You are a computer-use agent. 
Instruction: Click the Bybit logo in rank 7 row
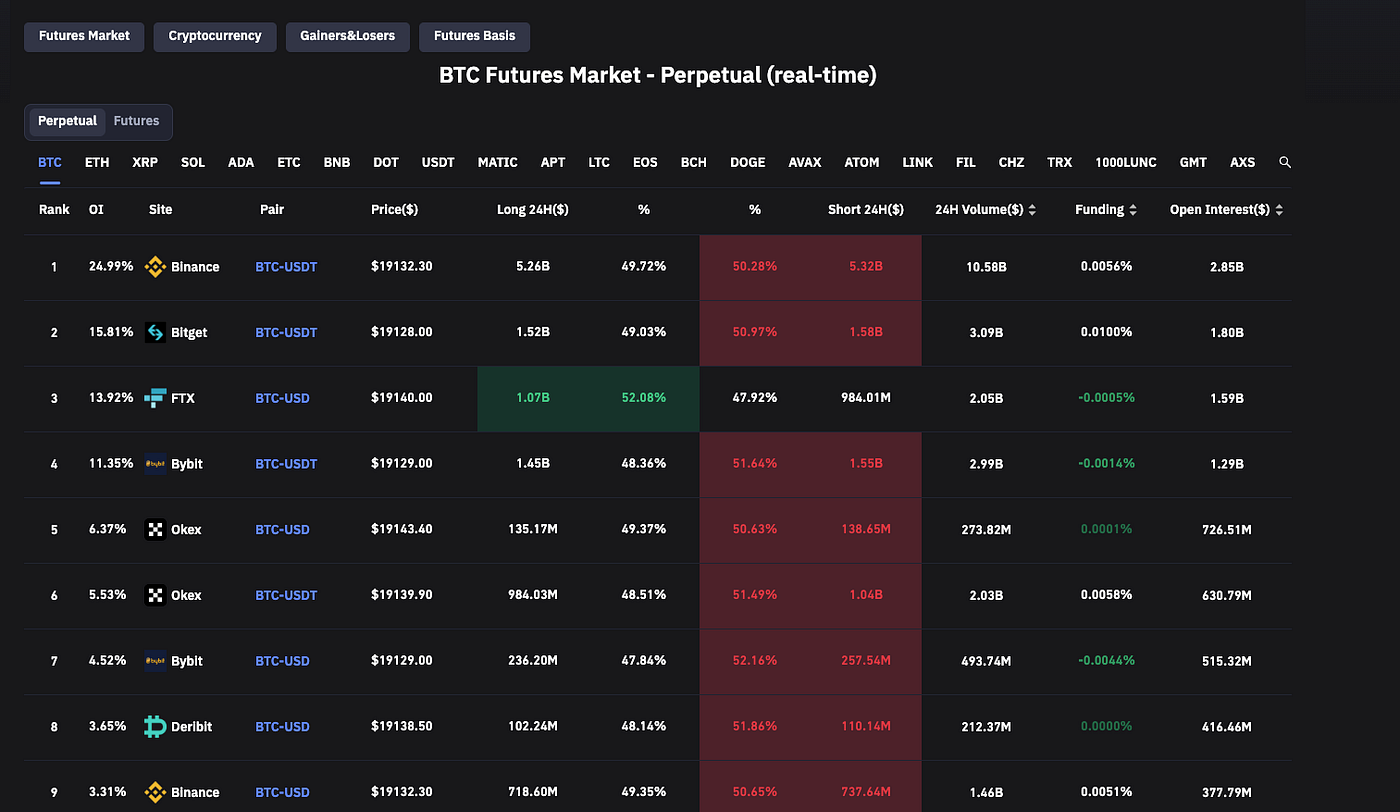[x=155, y=661]
